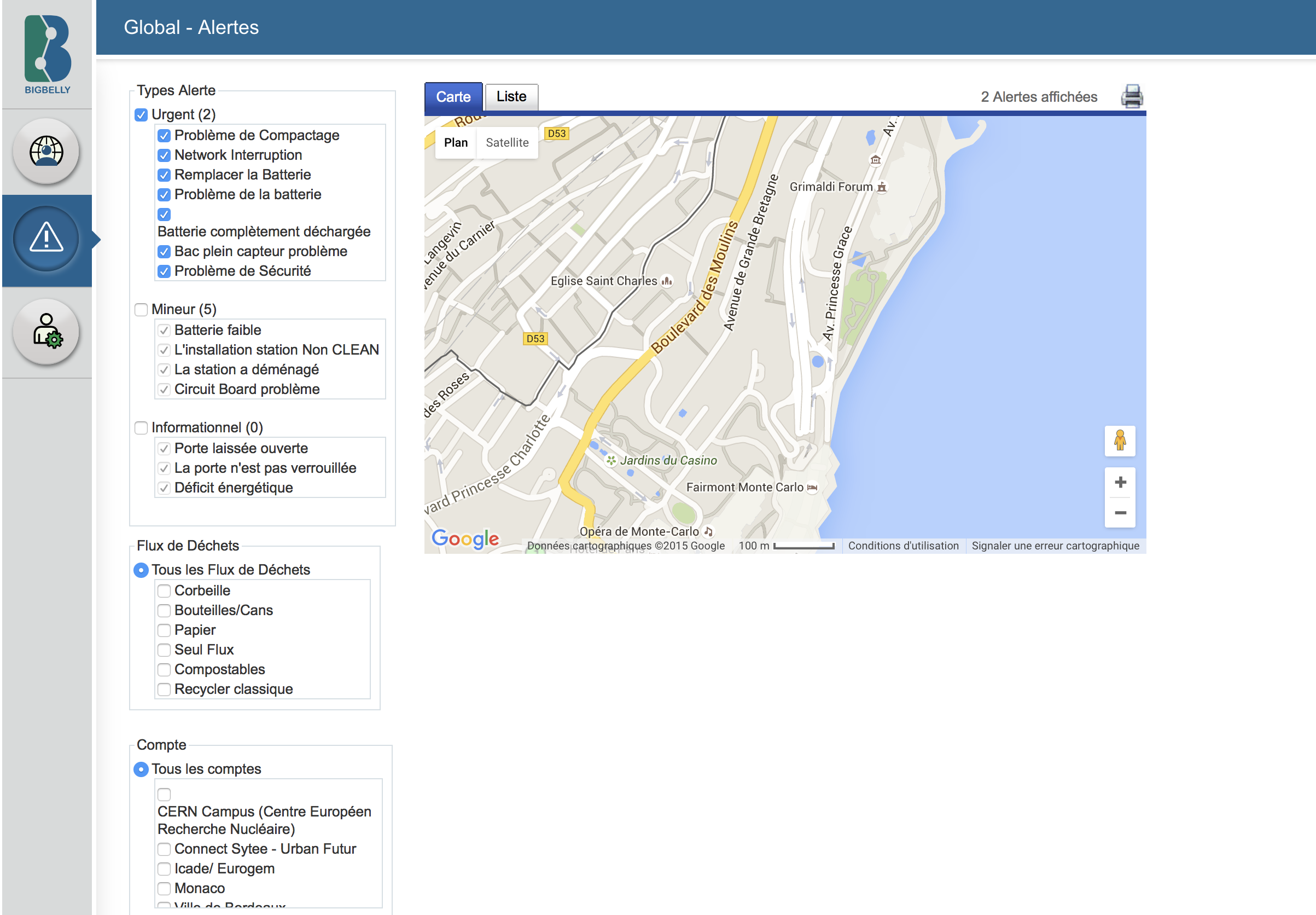This screenshot has height=915, width=1316.
Task: Select the alerts warning triangle icon
Action: click(x=46, y=238)
